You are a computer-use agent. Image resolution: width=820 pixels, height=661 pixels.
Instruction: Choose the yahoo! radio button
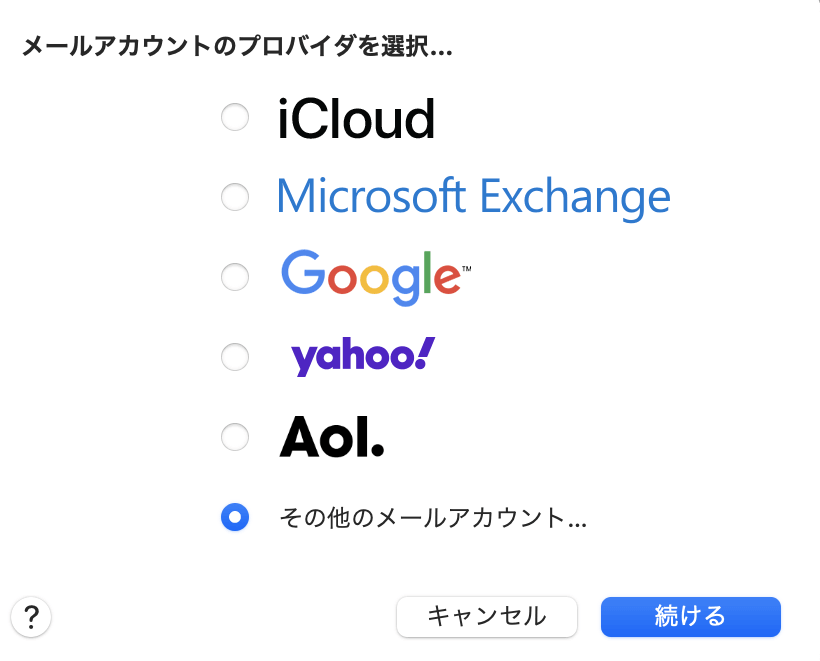point(235,357)
